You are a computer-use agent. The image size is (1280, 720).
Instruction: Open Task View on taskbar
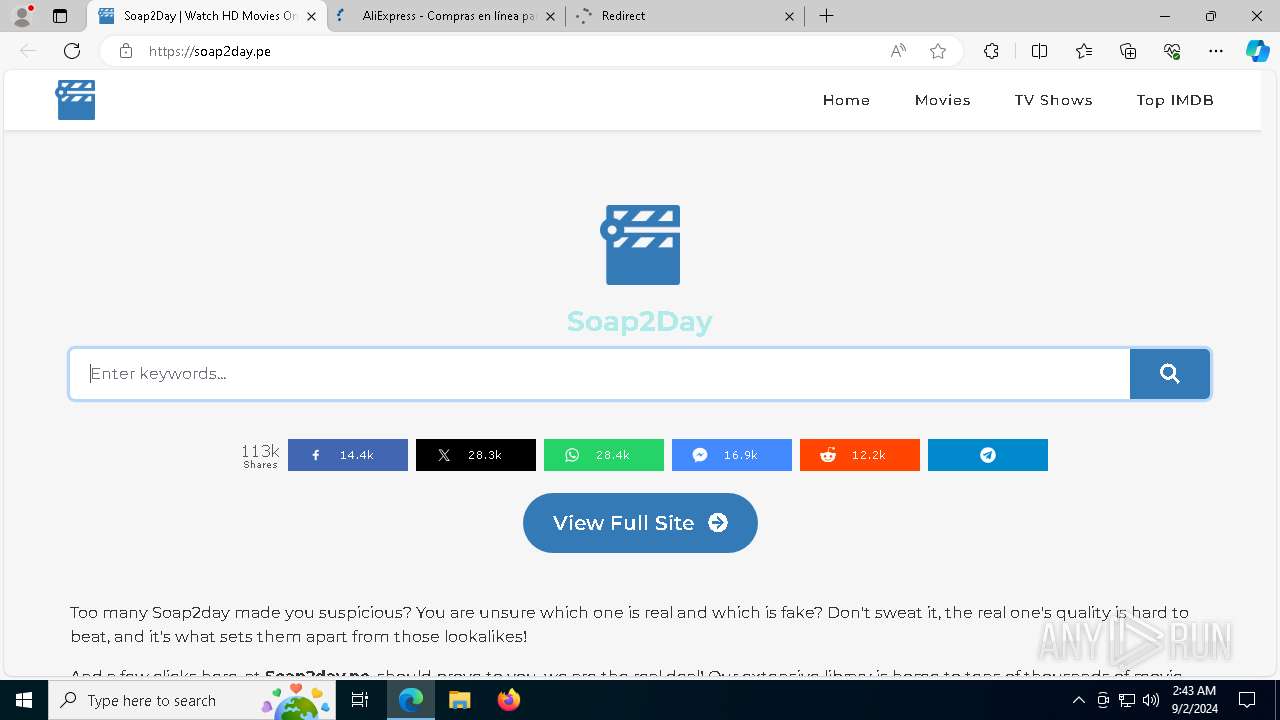[361, 700]
